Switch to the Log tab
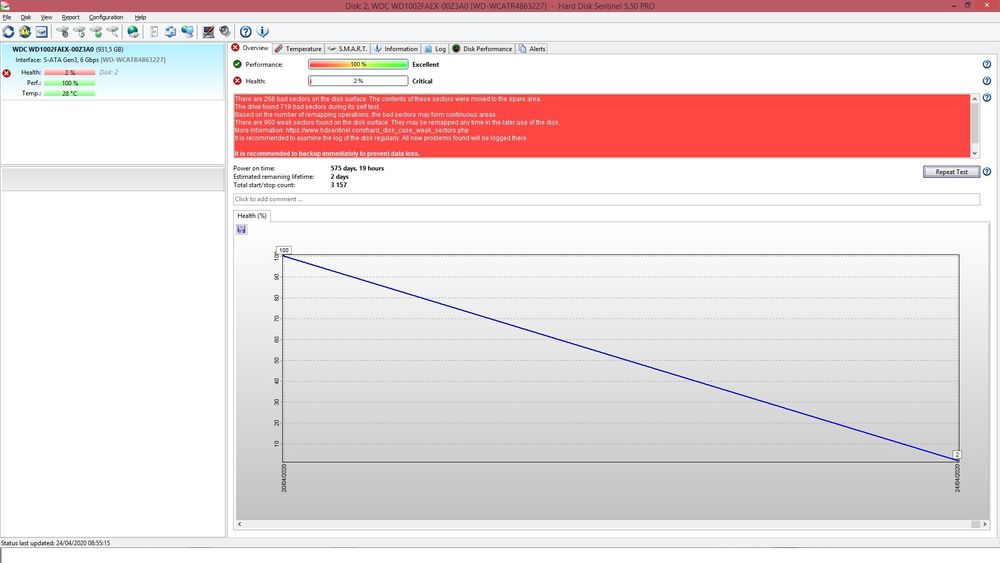Viewport: 1000px width, 563px height. [x=435, y=48]
